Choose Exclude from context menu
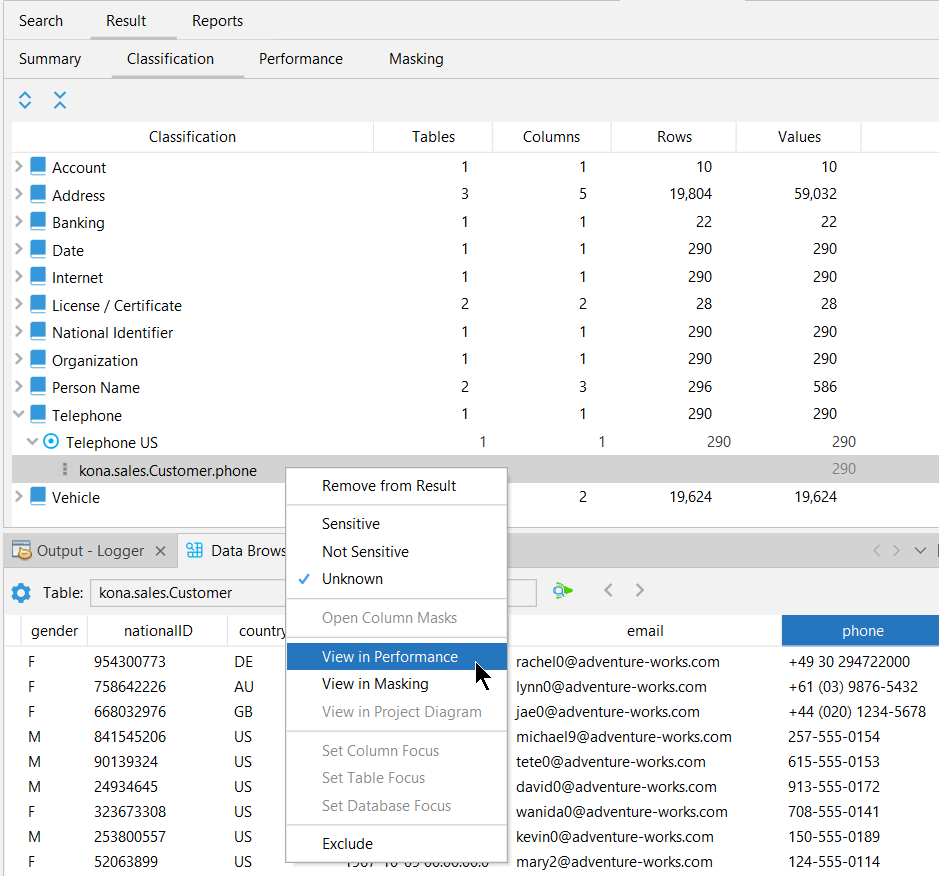 (x=396, y=844)
